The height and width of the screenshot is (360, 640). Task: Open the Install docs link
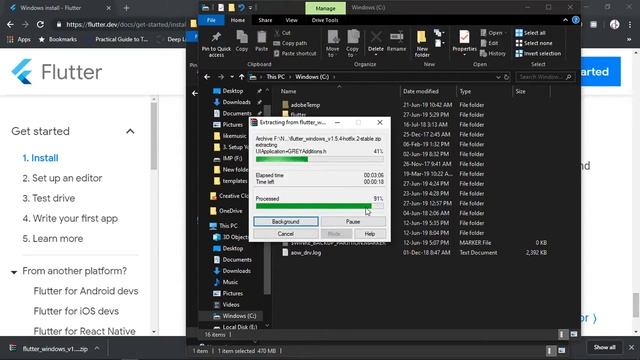point(40,158)
